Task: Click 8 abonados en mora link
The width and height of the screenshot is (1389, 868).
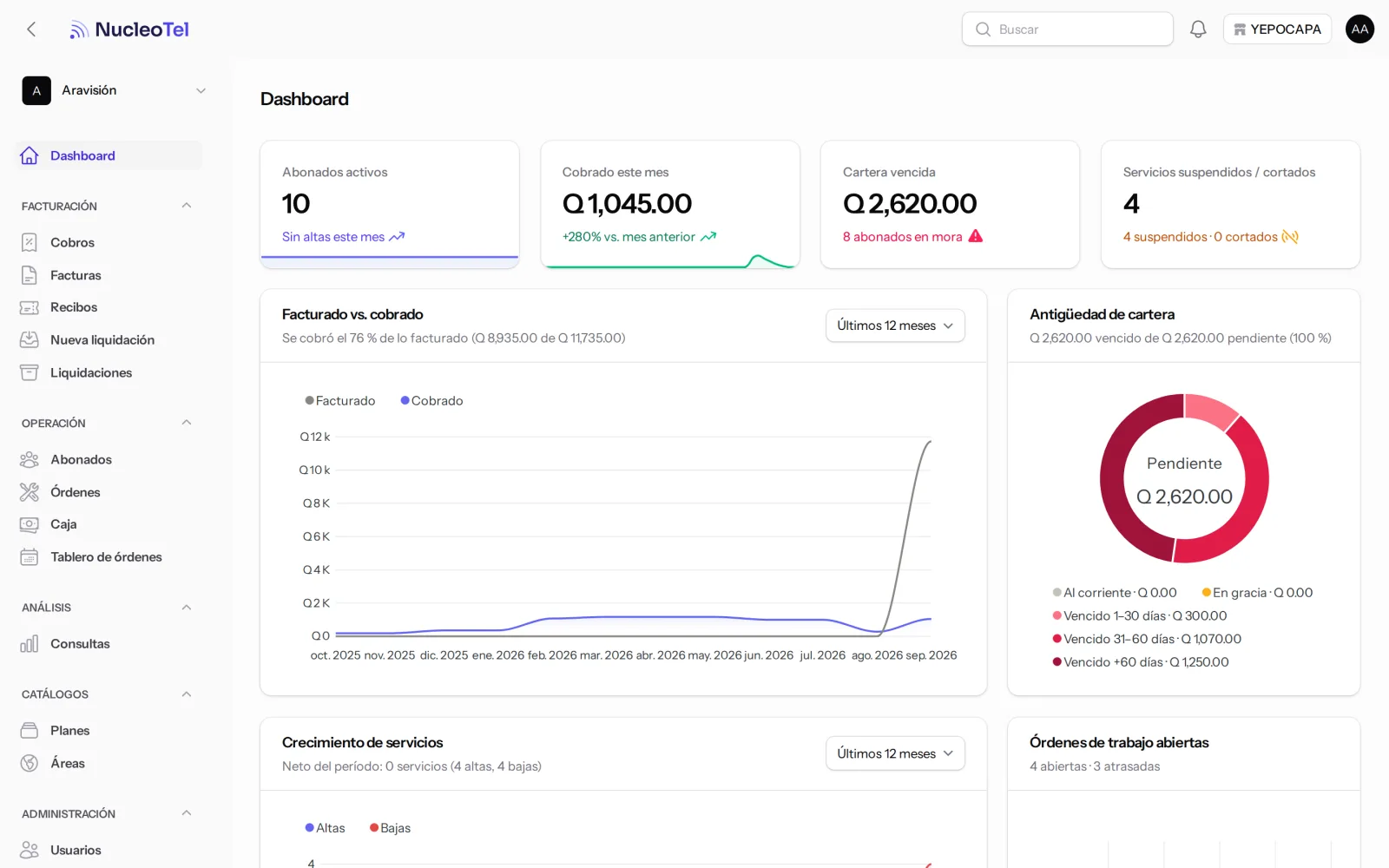Action: coord(912,237)
